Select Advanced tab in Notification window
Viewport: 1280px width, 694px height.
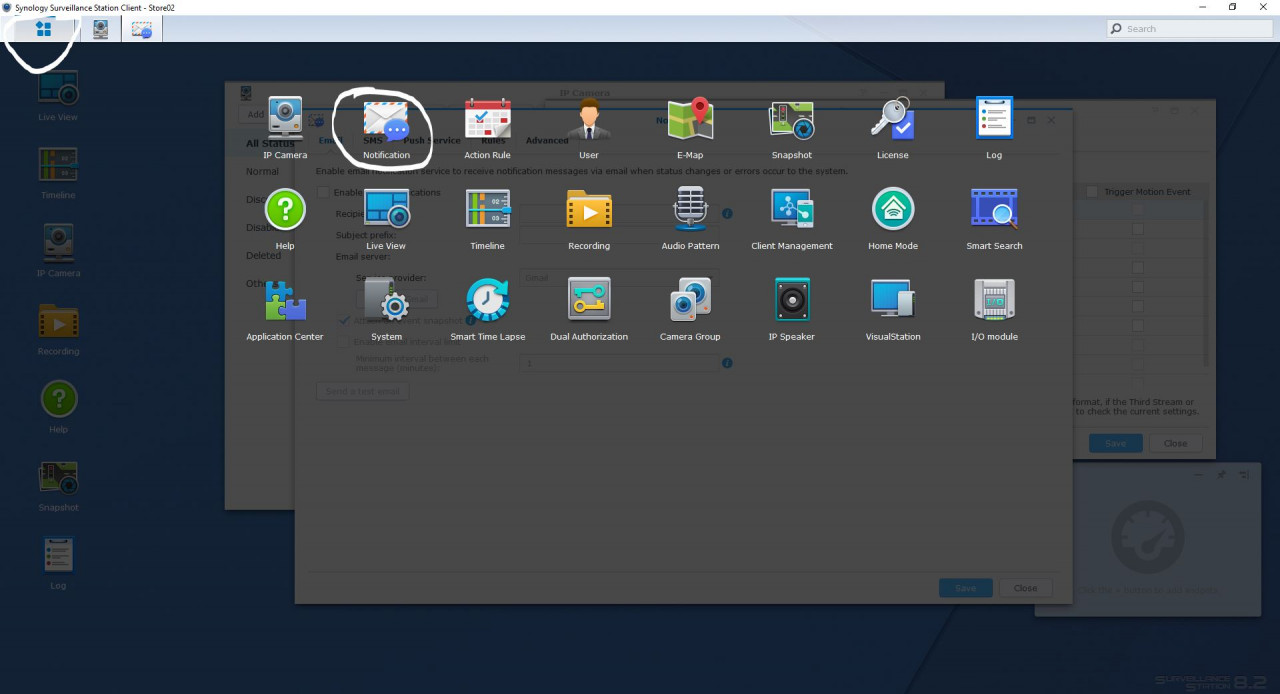[x=547, y=141]
